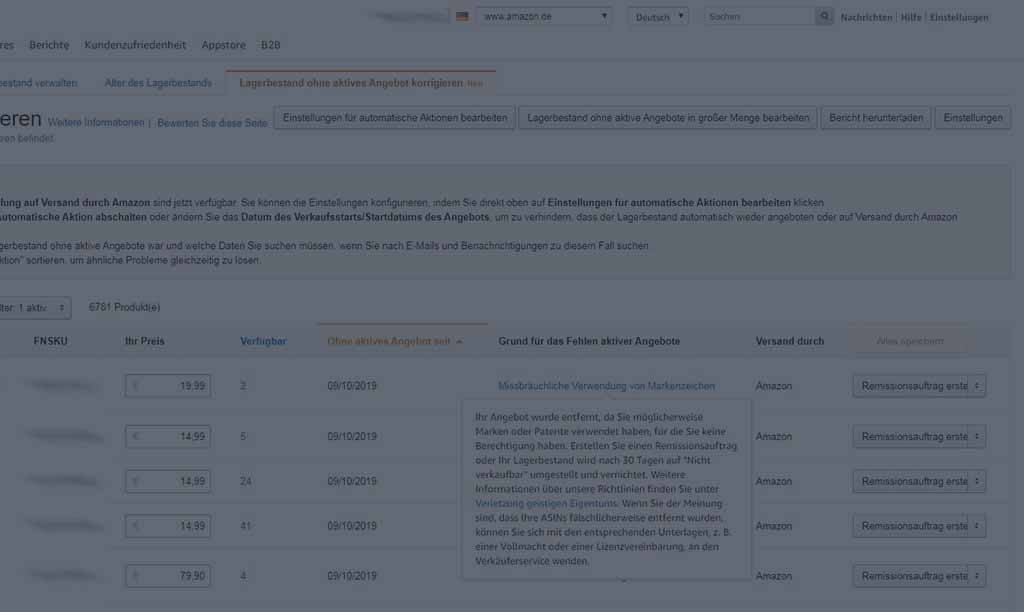Open the filter dropdown showing 1 aktiv
Image resolution: width=1024 pixels, height=612 pixels.
coord(36,308)
